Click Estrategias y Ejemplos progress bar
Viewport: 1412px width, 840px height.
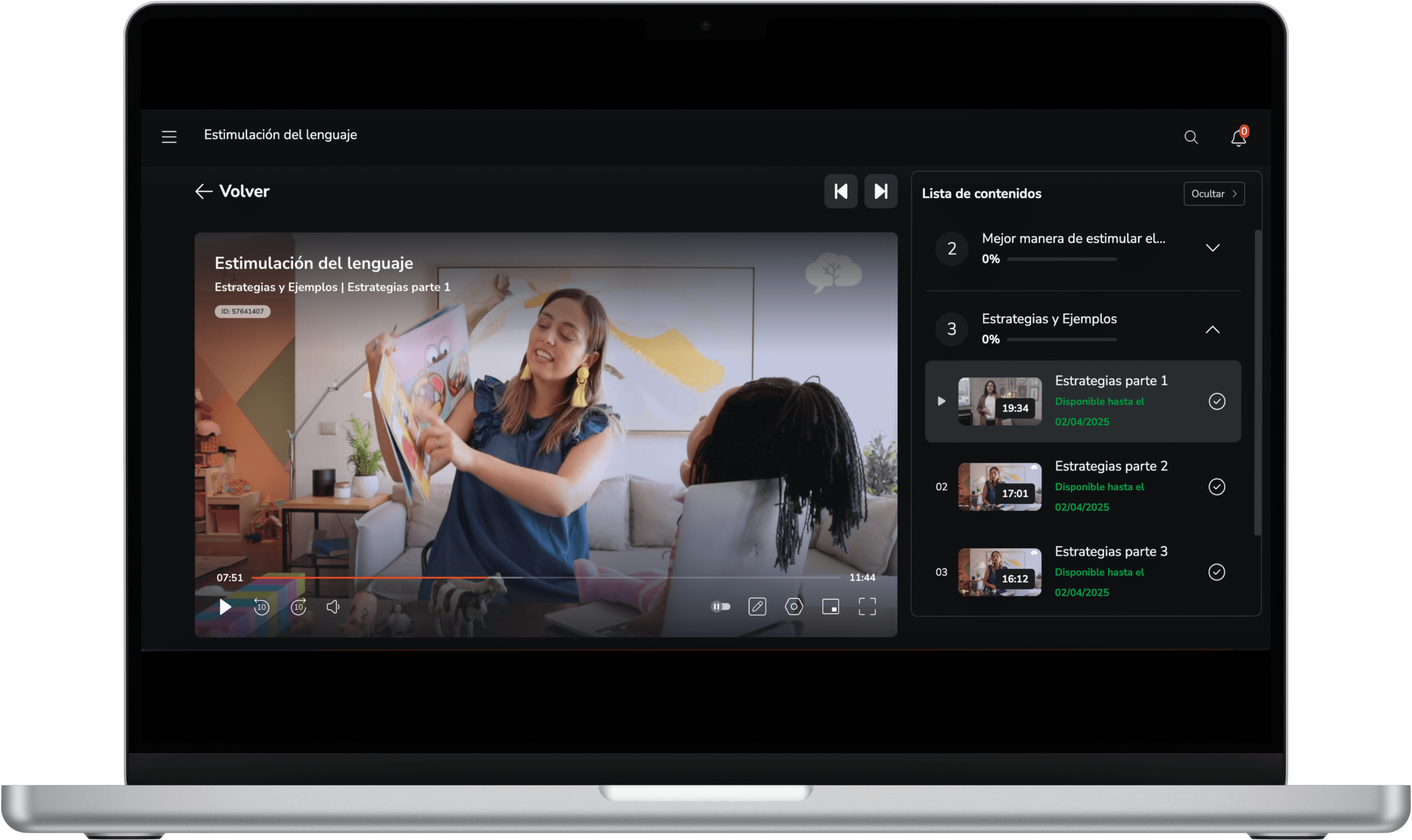1062,340
